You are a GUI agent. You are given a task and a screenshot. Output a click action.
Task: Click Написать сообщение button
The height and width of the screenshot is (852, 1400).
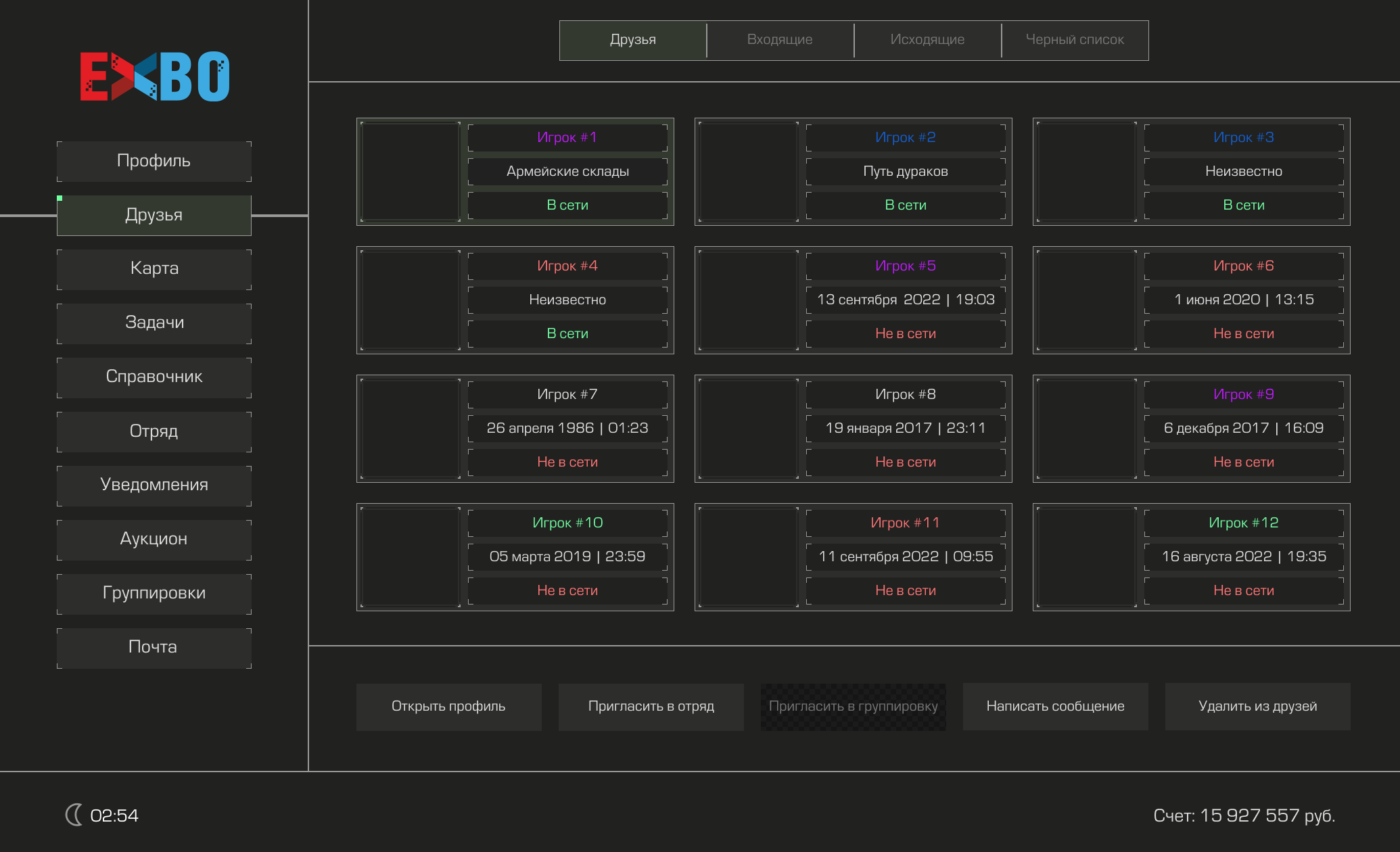[1055, 707]
